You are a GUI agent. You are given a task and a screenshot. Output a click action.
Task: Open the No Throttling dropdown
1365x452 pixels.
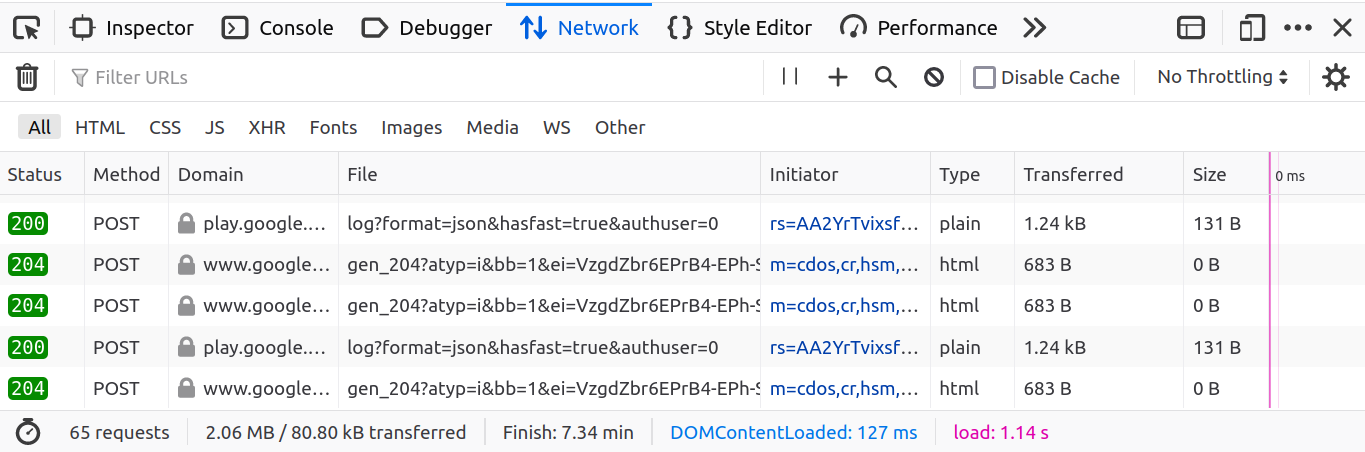tap(1222, 77)
